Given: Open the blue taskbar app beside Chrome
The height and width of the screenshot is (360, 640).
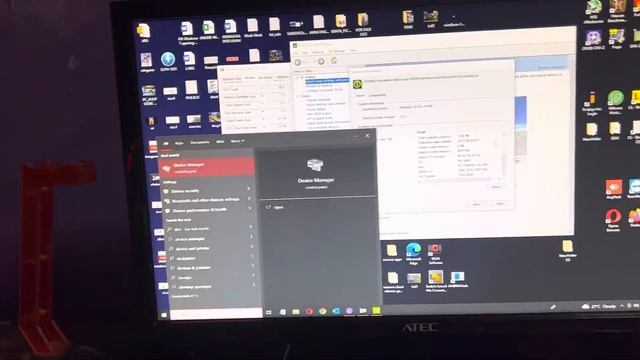Looking at the screenshot, I should (x=336, y=311).
